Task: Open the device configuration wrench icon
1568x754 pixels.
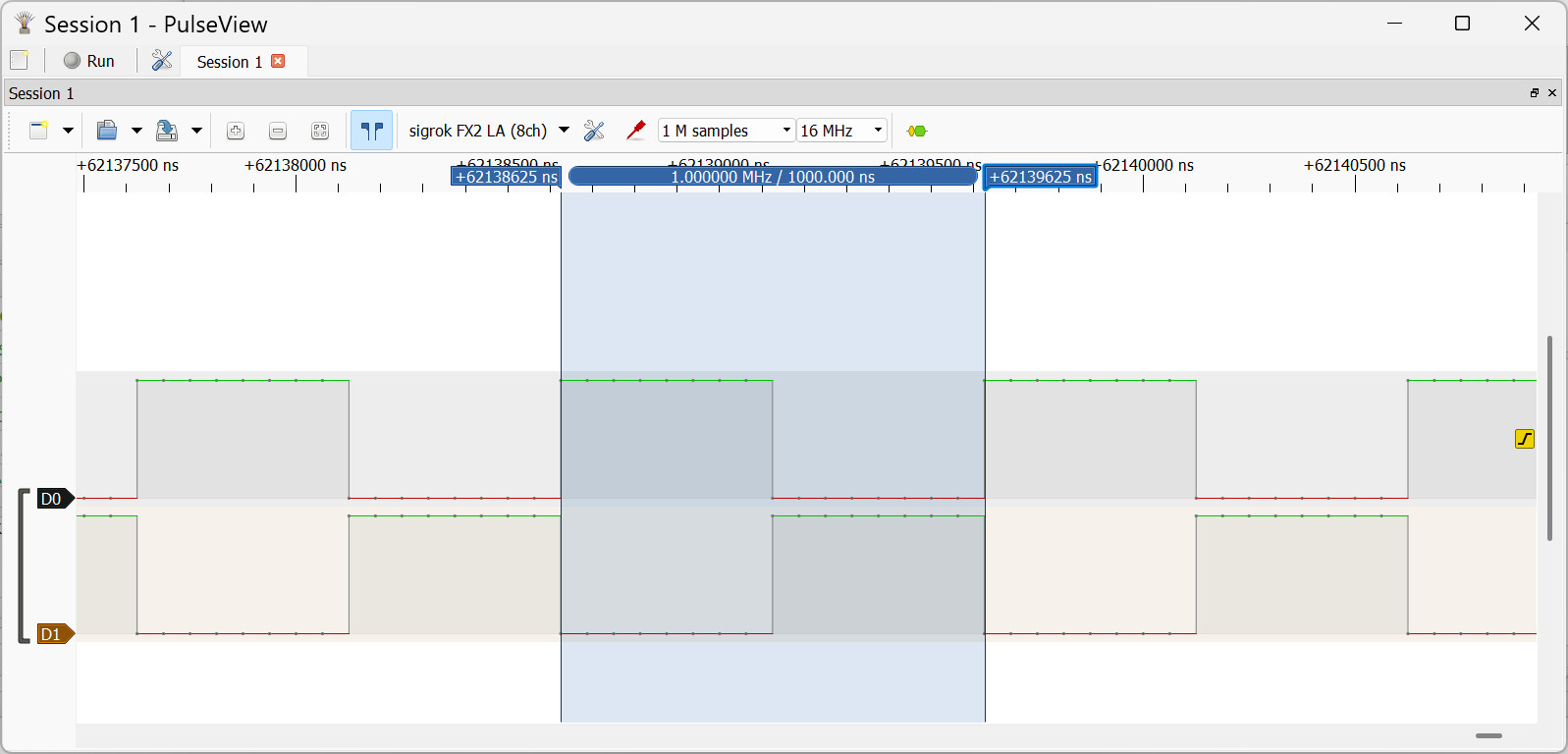Action: (x=594, y=131)
